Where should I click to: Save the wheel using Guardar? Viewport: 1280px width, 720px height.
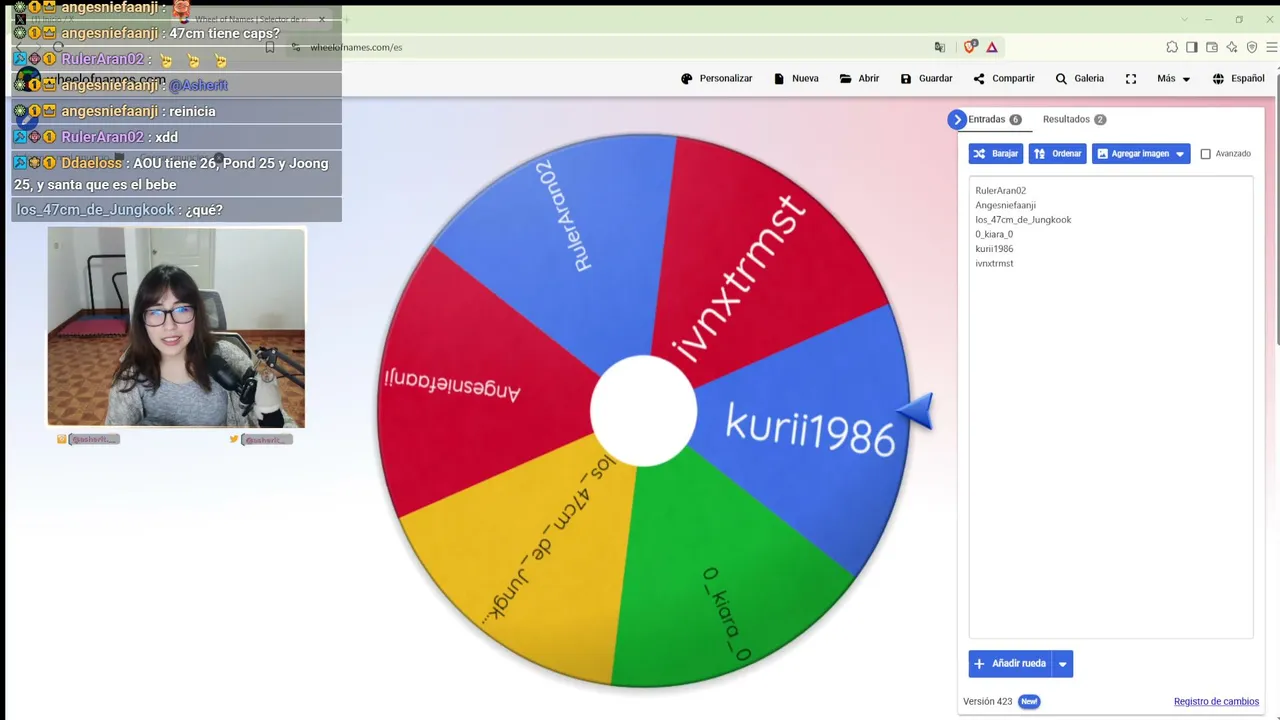[926, 78]
